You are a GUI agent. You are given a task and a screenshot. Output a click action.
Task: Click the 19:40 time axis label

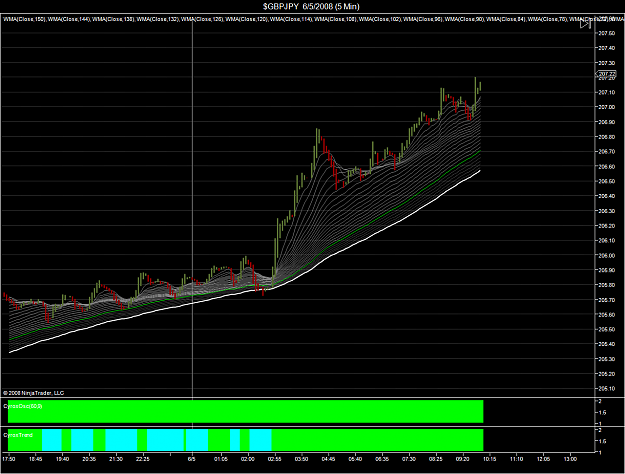click(62, 459)
